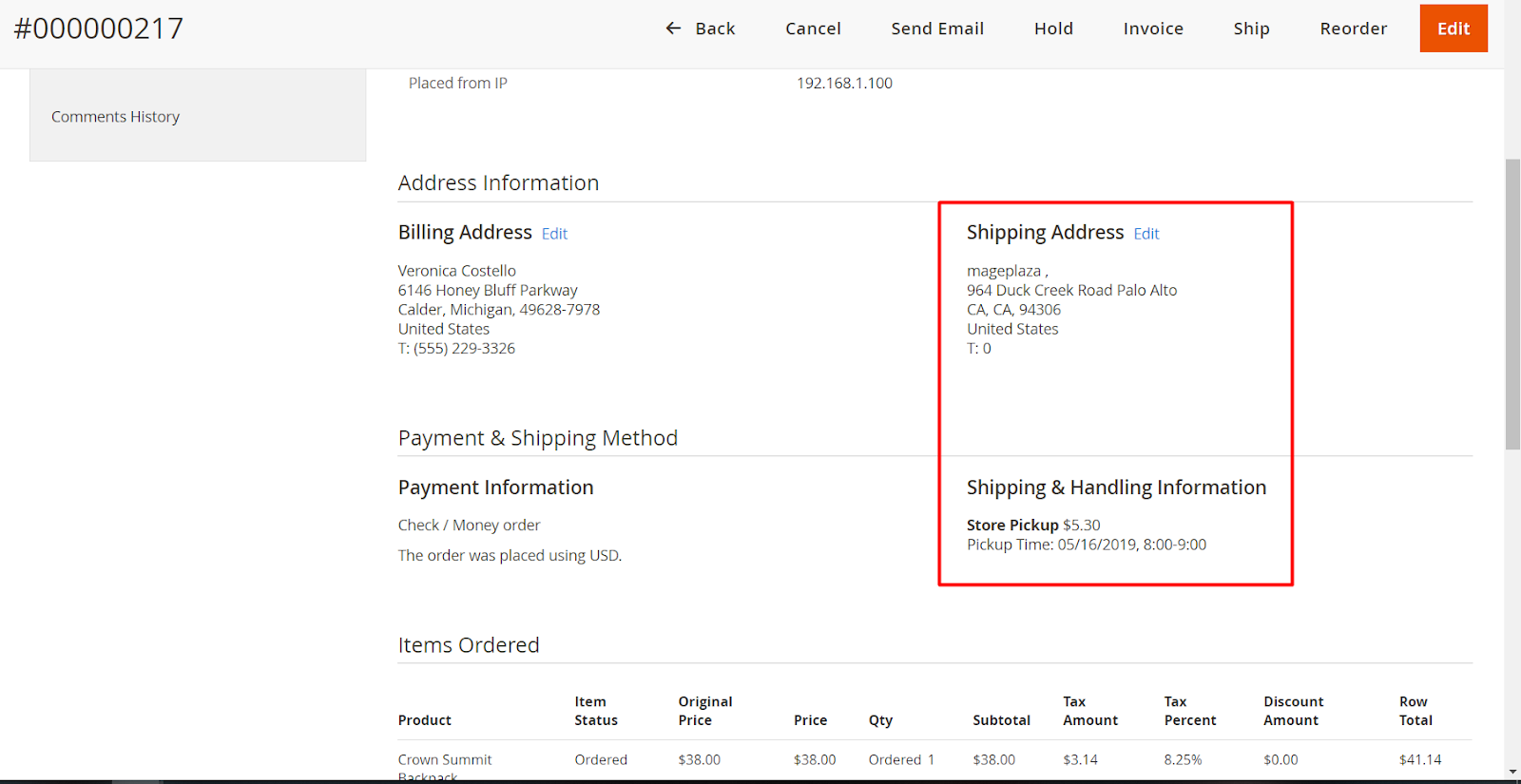Image resolution: width=1521 pixels, height=784 pixels.
Task: Click the orange Edit button
Action: click(x=1453, y=29)
